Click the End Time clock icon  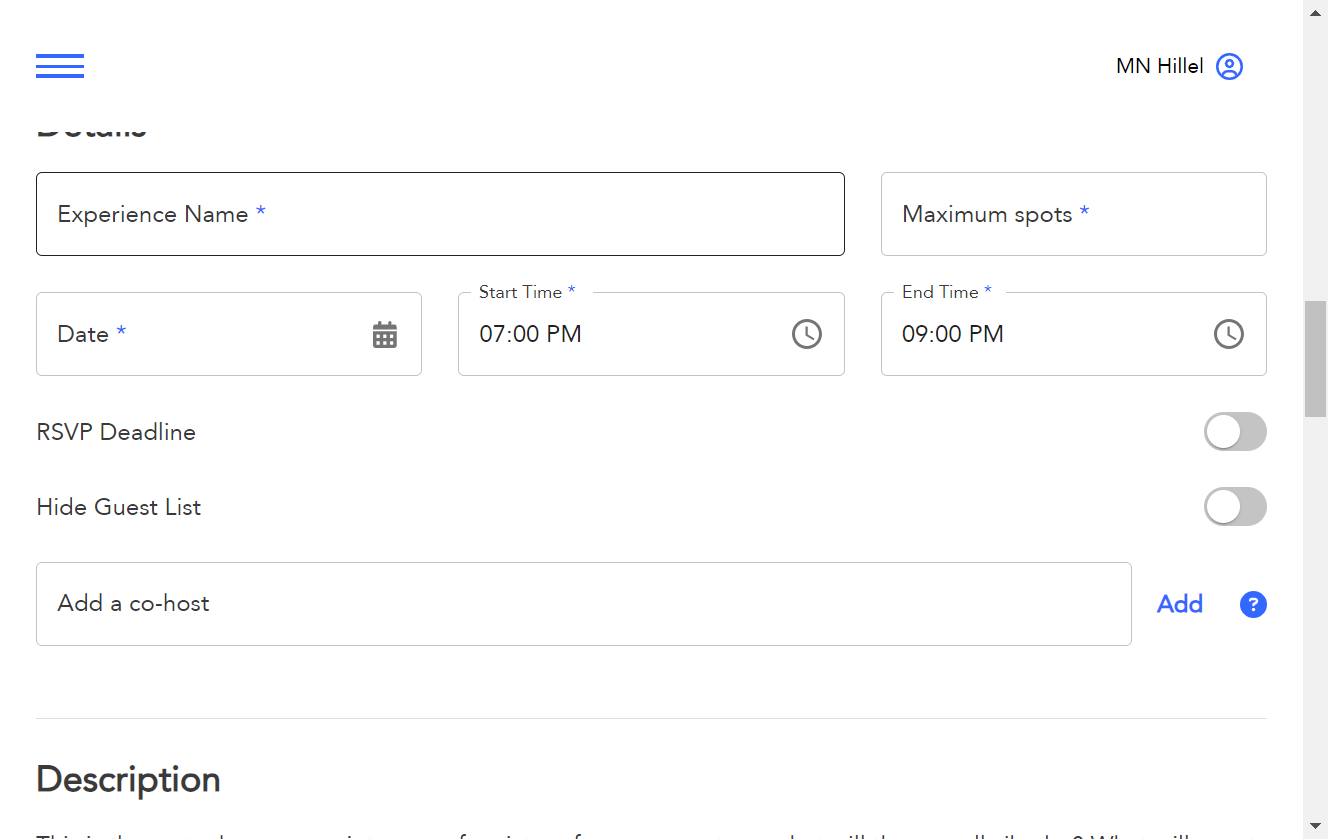tap(1229, 334)
